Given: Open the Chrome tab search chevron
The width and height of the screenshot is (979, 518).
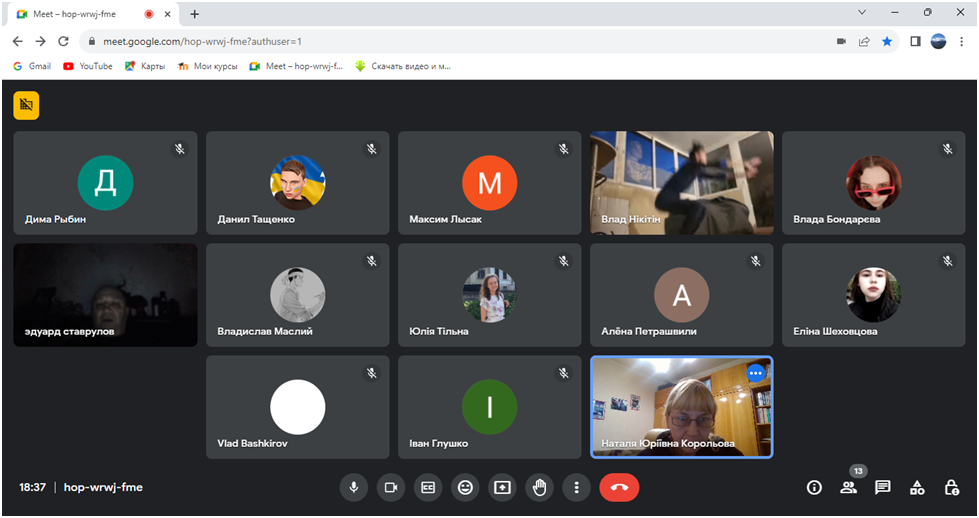Looking at the screenshot, I should point(863,13).
